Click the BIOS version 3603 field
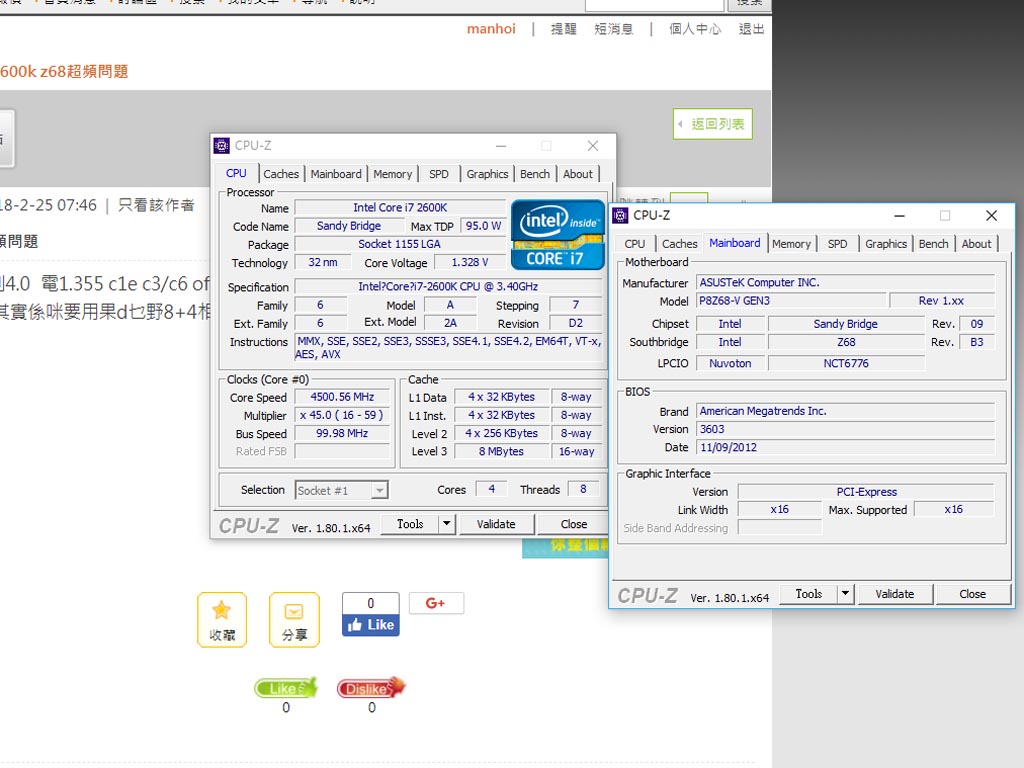The image size is (1024, 768). [846, 430]
